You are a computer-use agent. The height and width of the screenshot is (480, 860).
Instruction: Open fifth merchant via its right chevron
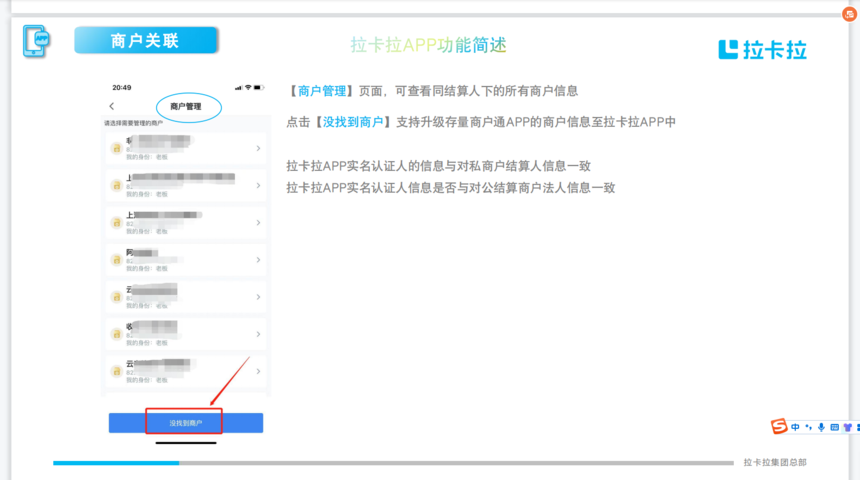(258, 297)
